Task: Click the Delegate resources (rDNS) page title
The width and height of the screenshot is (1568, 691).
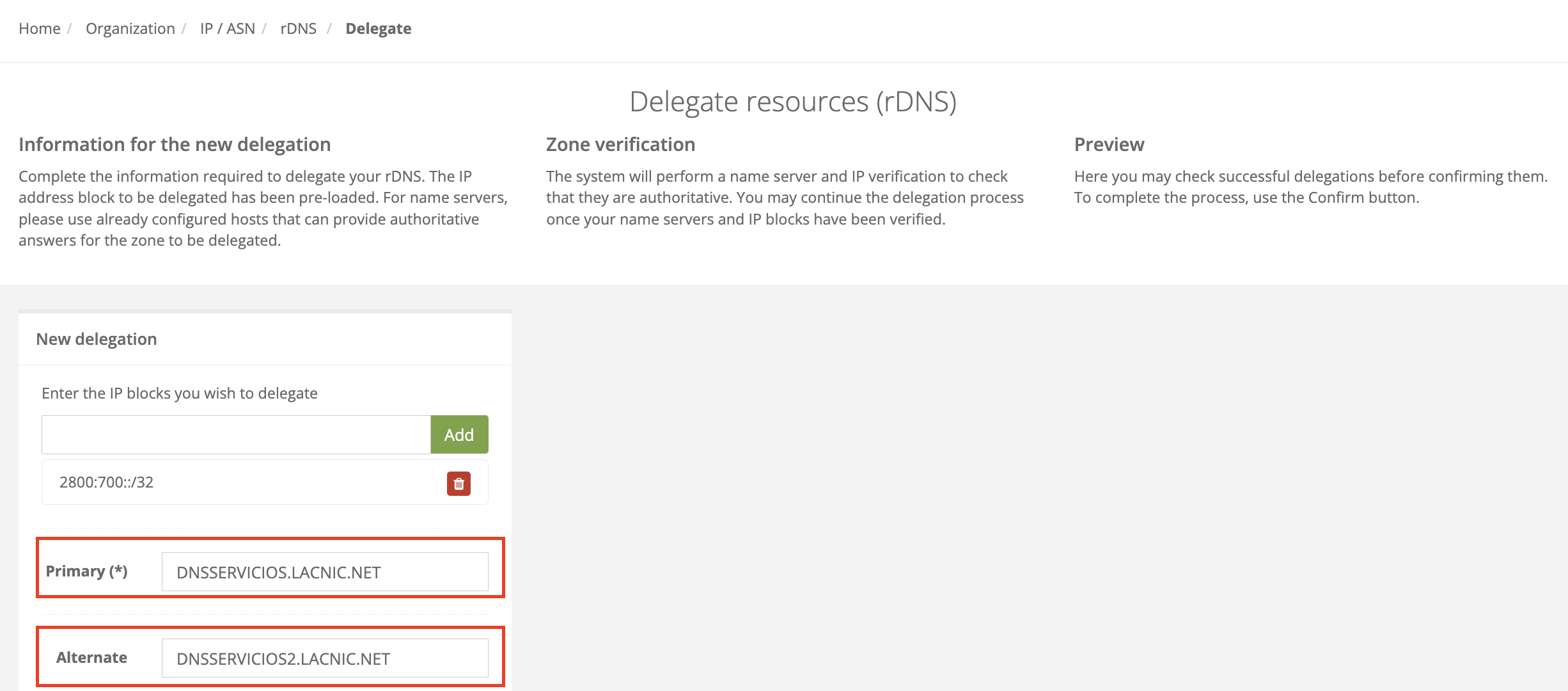Action: [792, 102]
